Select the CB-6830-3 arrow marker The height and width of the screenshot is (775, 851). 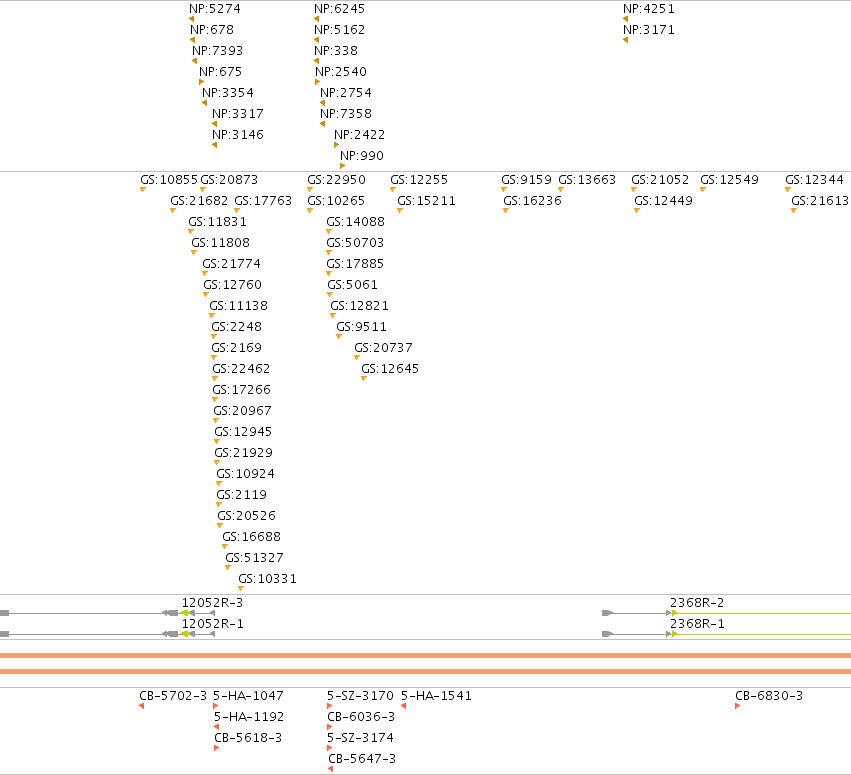click(738, 706)
